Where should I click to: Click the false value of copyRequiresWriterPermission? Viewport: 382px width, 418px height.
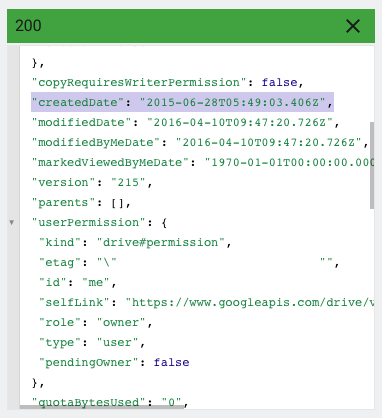point(279,82)
